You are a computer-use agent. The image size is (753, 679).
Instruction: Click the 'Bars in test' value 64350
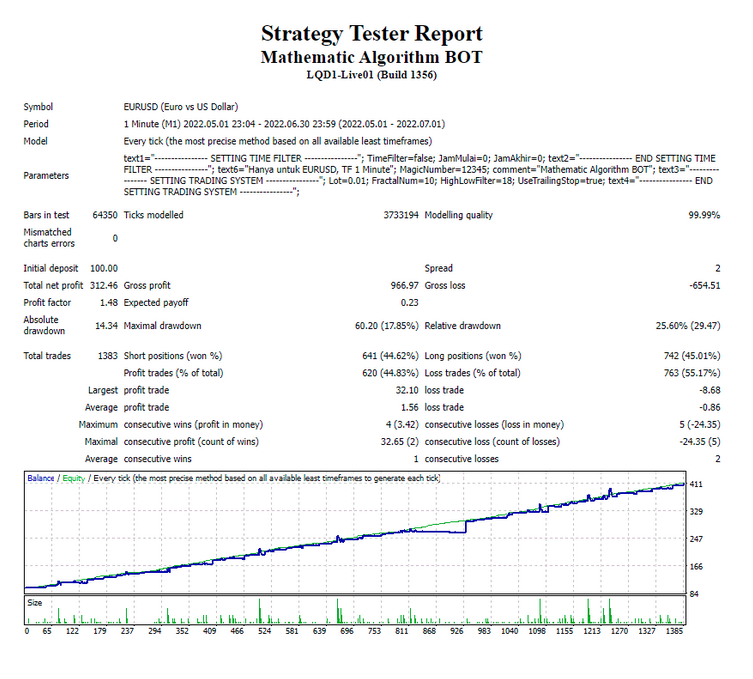[x=105, y=215]
